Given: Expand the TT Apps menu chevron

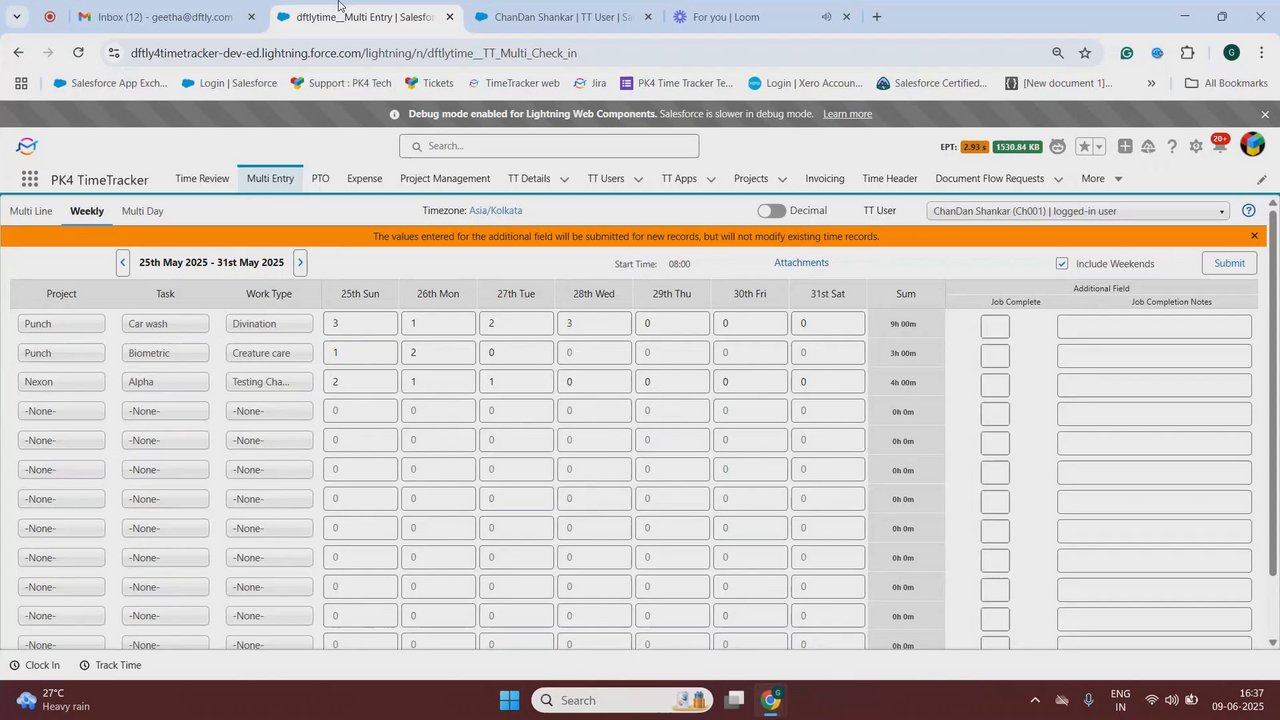Looking at the screenshot, I should [711, 180].
